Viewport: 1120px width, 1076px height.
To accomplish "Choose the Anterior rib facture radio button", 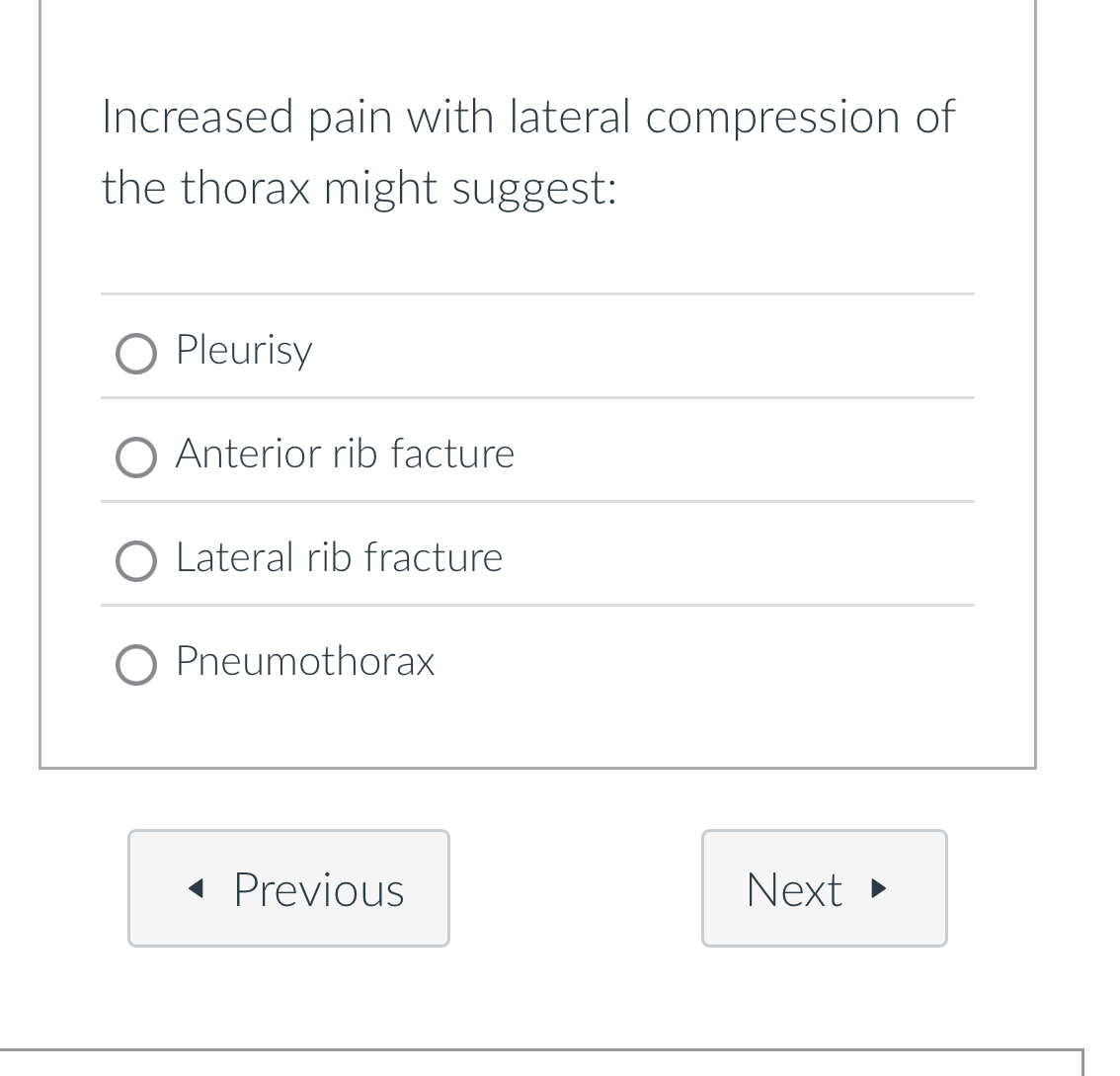I will click(136, 456).
